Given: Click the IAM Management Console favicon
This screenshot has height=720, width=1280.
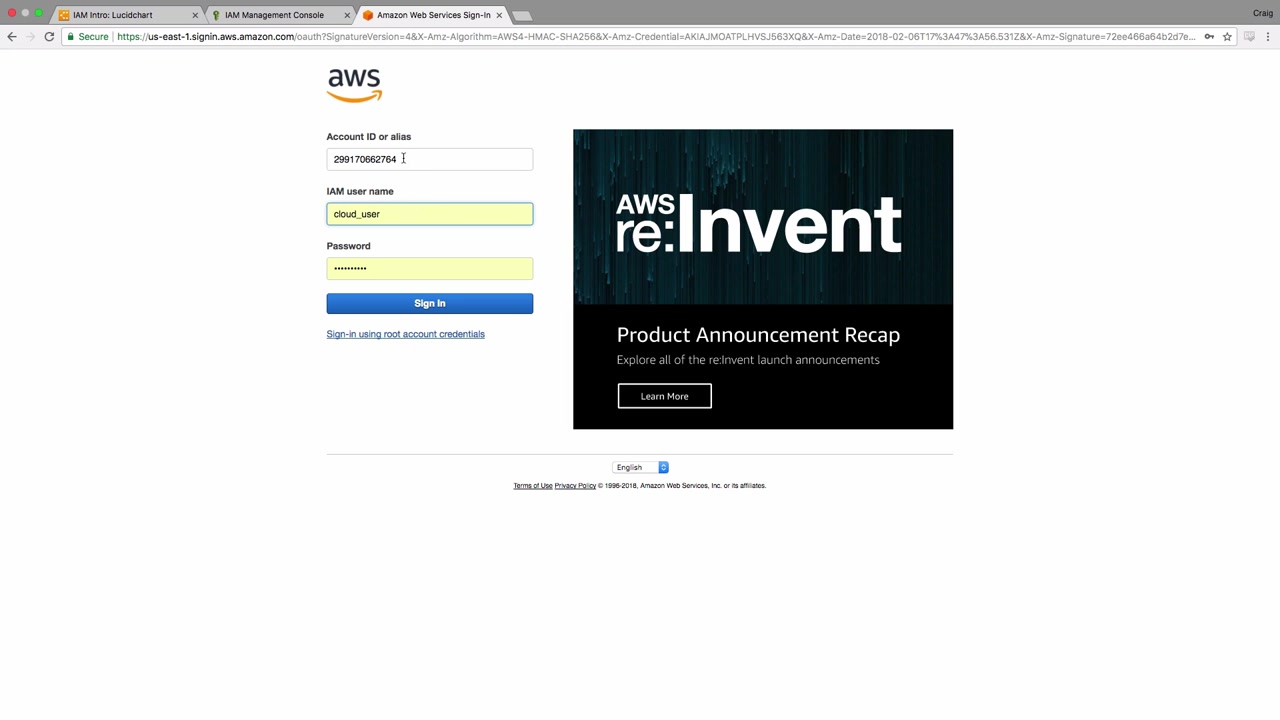Looking at the screenshot, I should click(216, 15).
